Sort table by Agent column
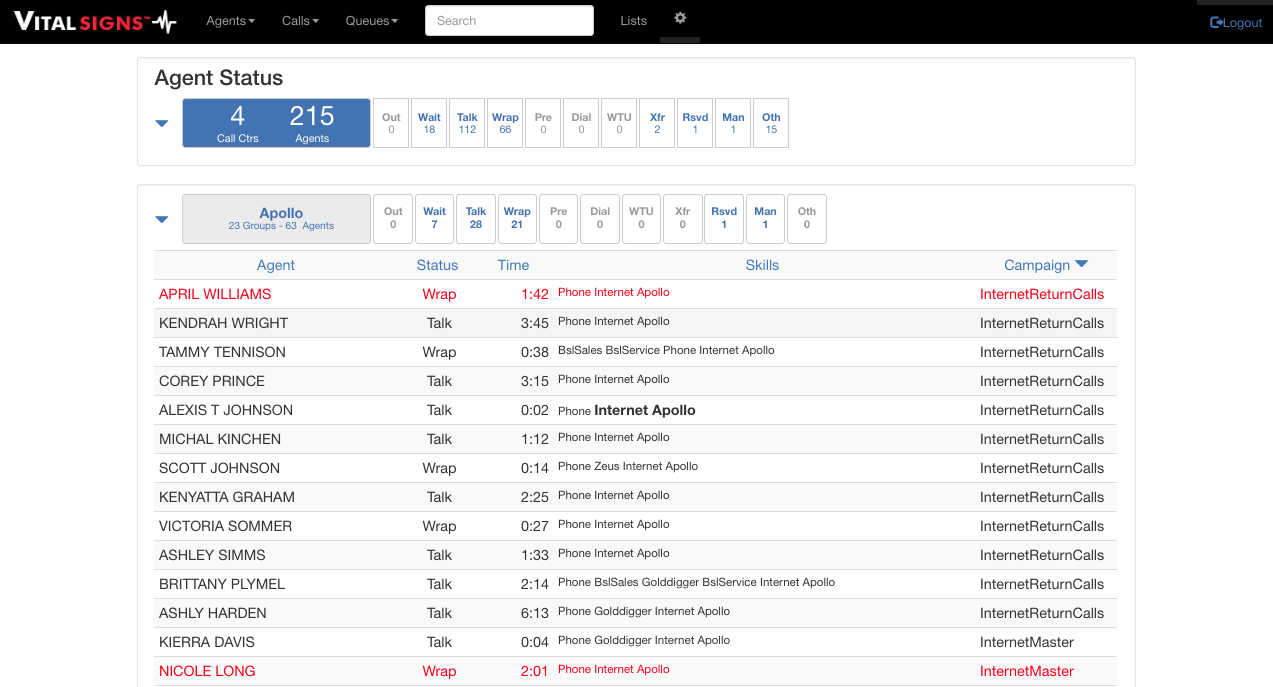Image resolution: width=1273 pixels, height=687 pixels. coord(275,265)
